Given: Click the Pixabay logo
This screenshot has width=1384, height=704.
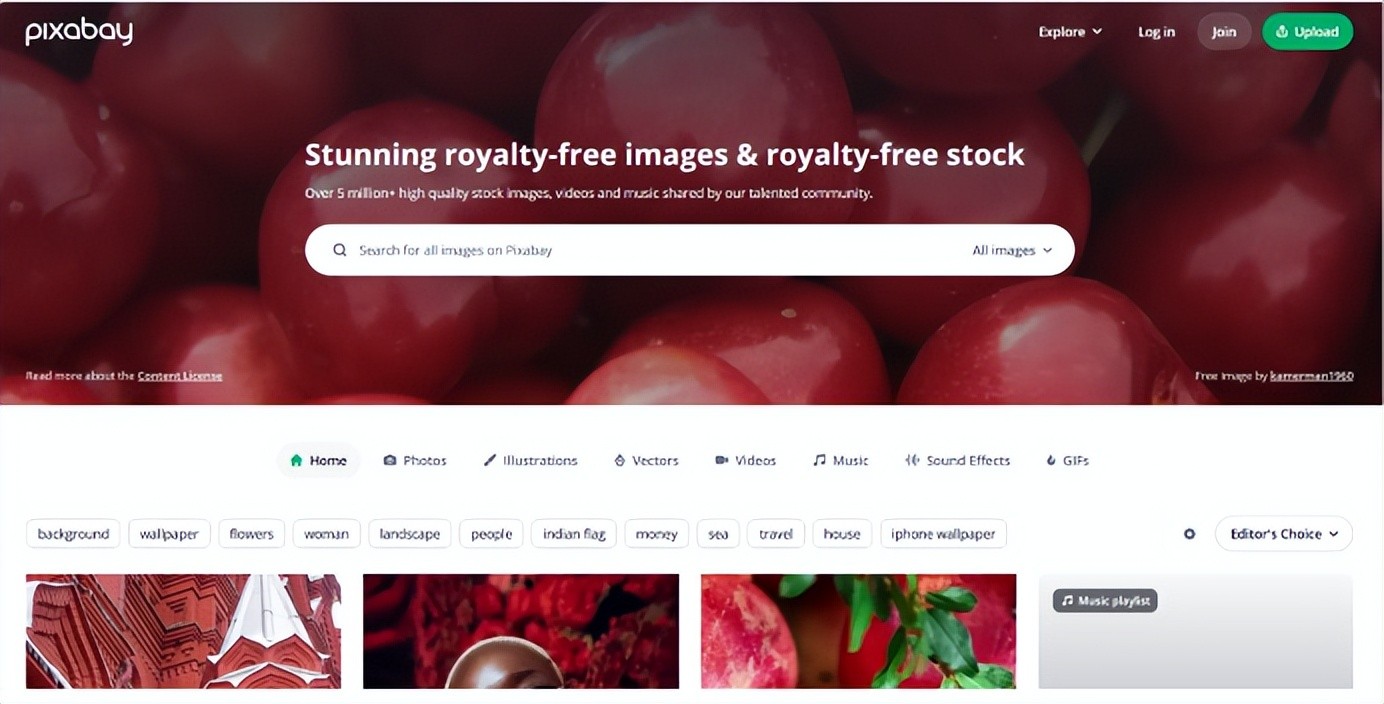Looking at the screenshot, I should pyautogui.click(x=79, y=32).
